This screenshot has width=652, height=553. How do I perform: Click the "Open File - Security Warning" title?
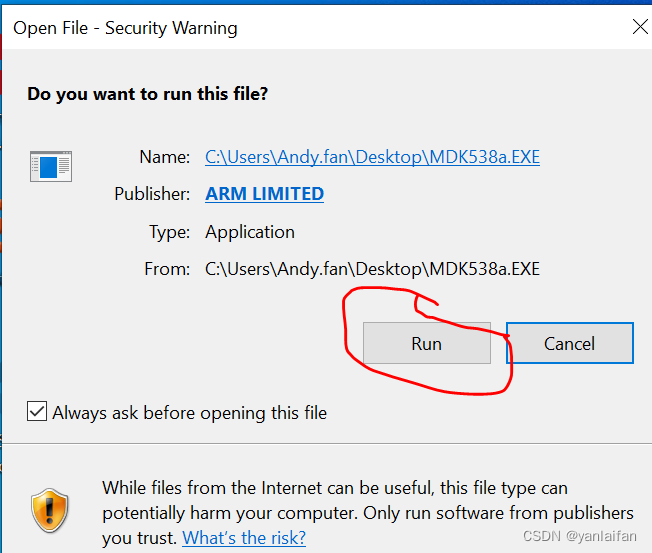125,28
